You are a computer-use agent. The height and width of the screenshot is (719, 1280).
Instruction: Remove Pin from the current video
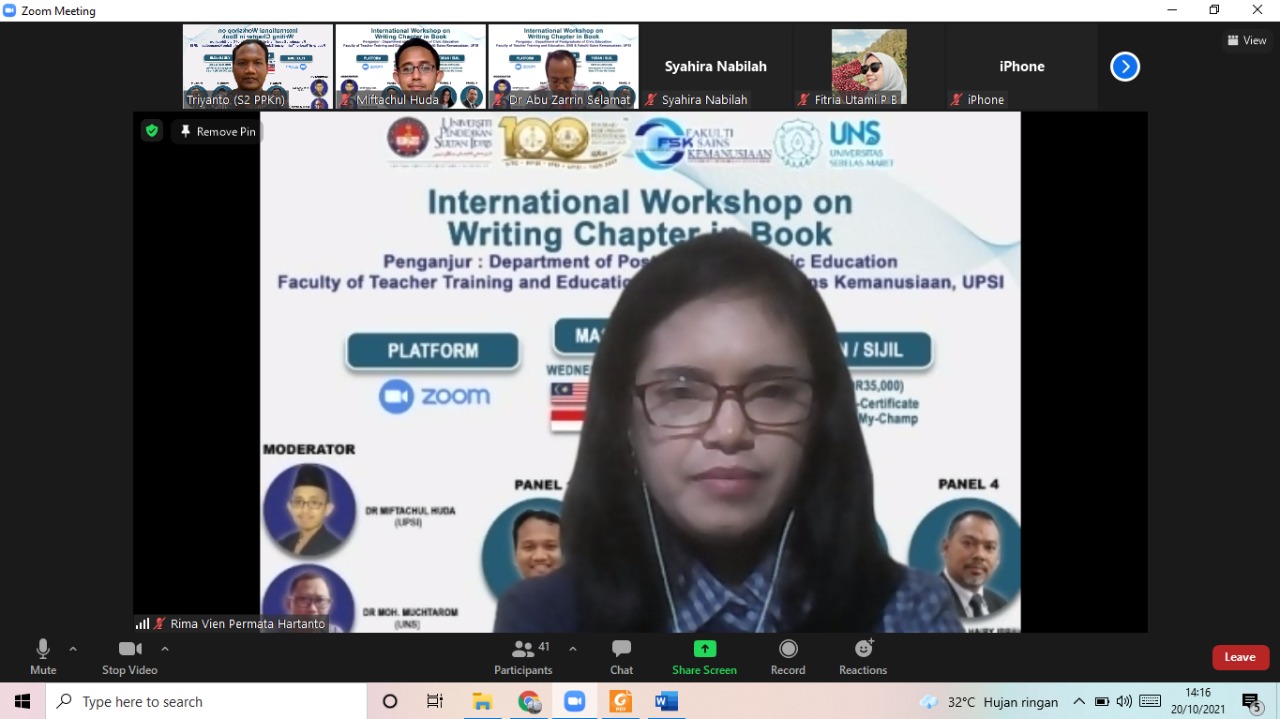click(217, 132)
